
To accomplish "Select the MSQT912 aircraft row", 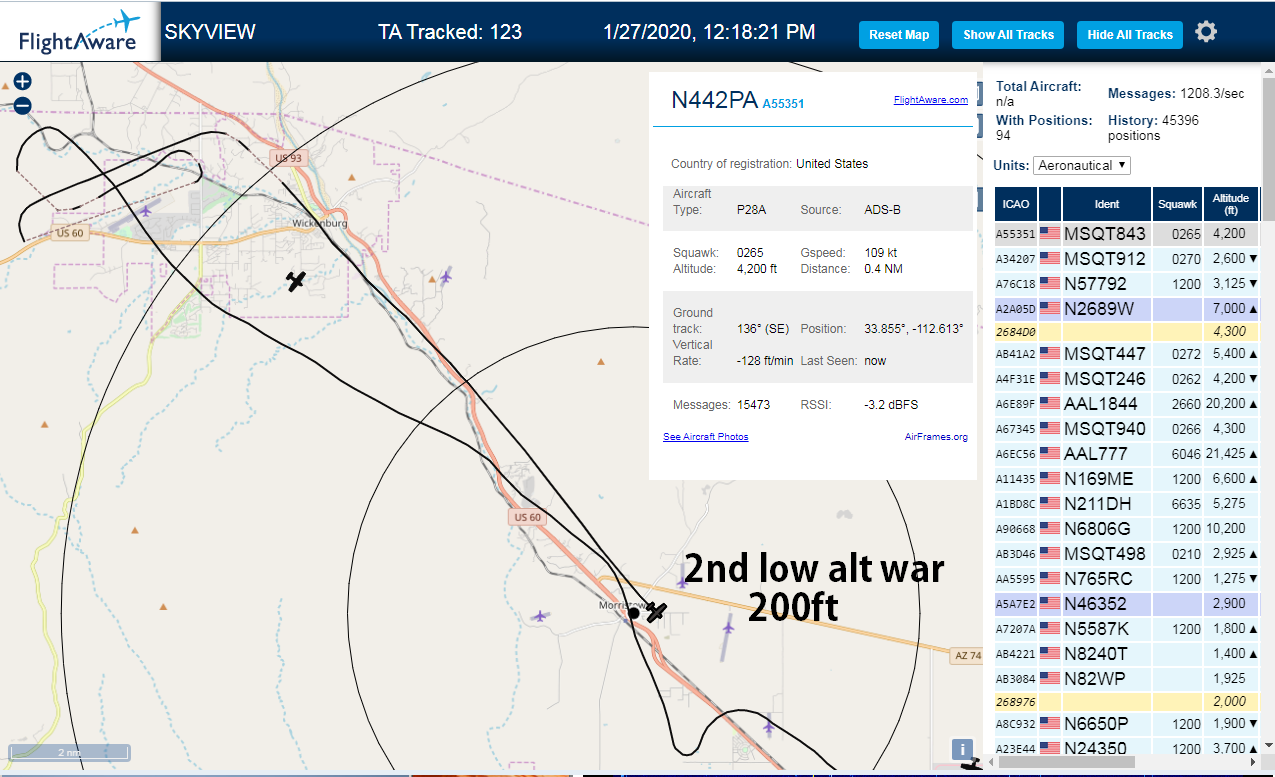I will tap(1127, 259).
